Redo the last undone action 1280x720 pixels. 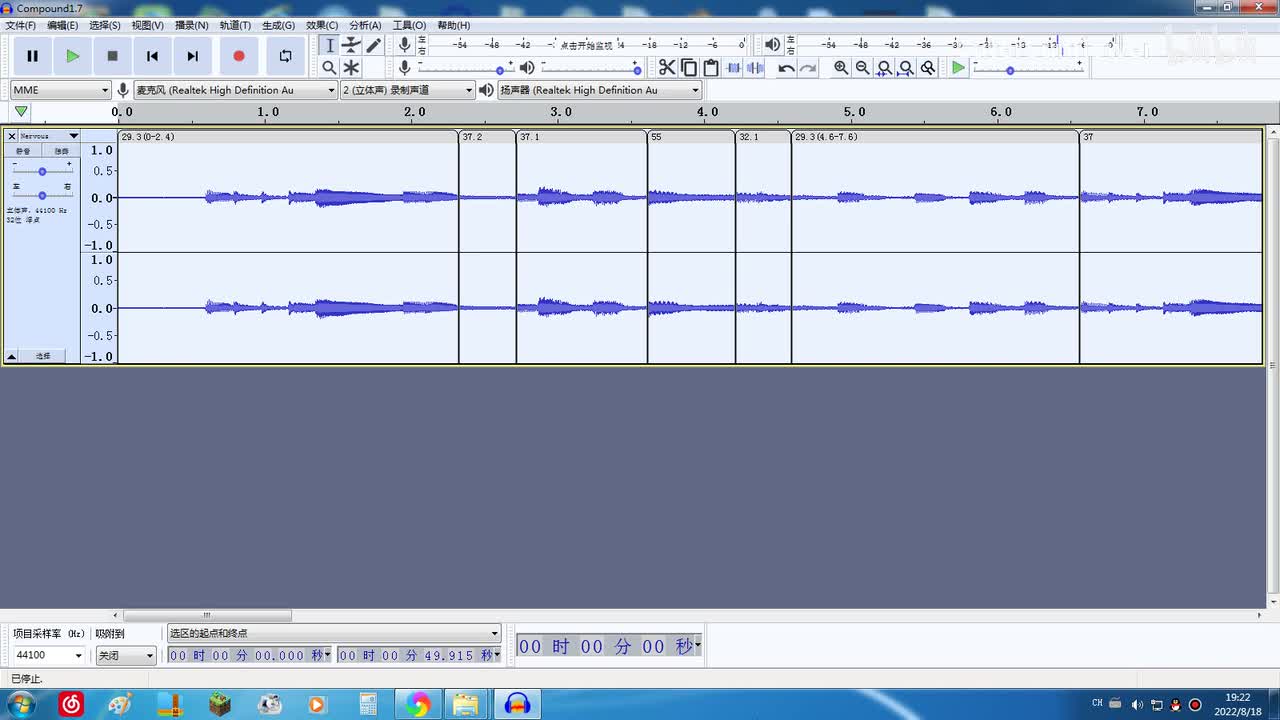[x=808, y=67]
